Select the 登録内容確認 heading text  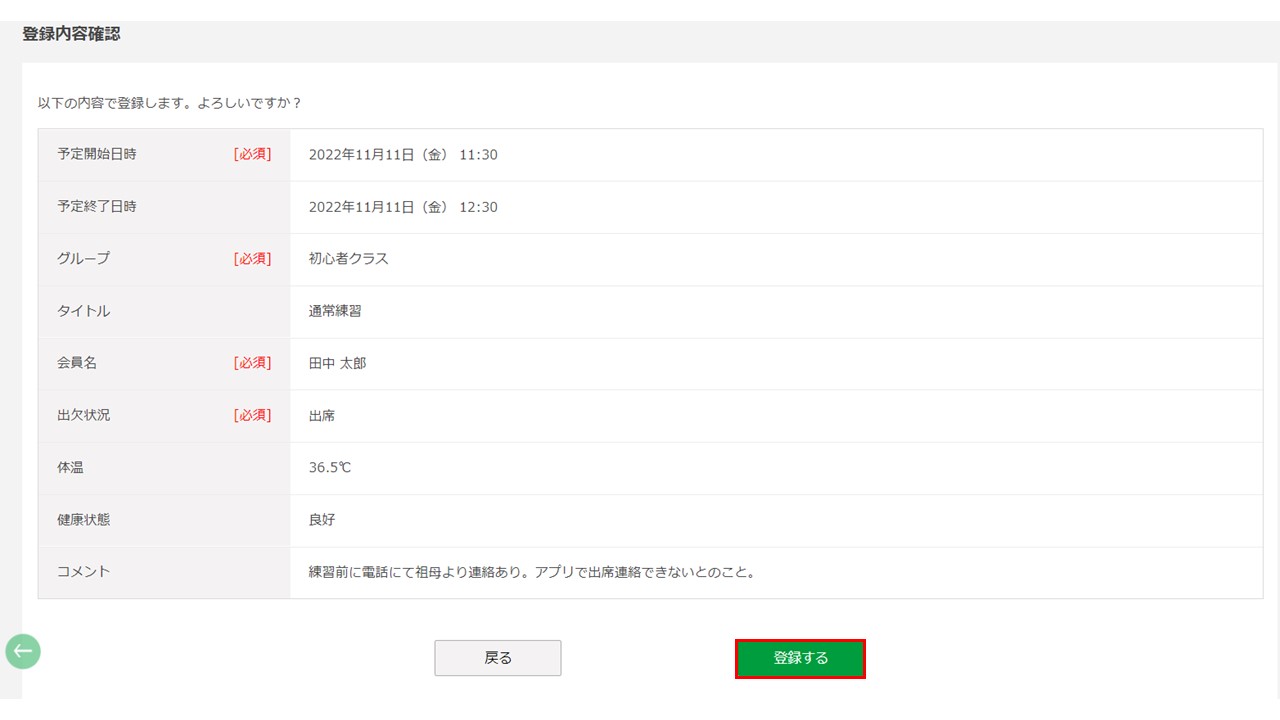[x=71, y=34]
